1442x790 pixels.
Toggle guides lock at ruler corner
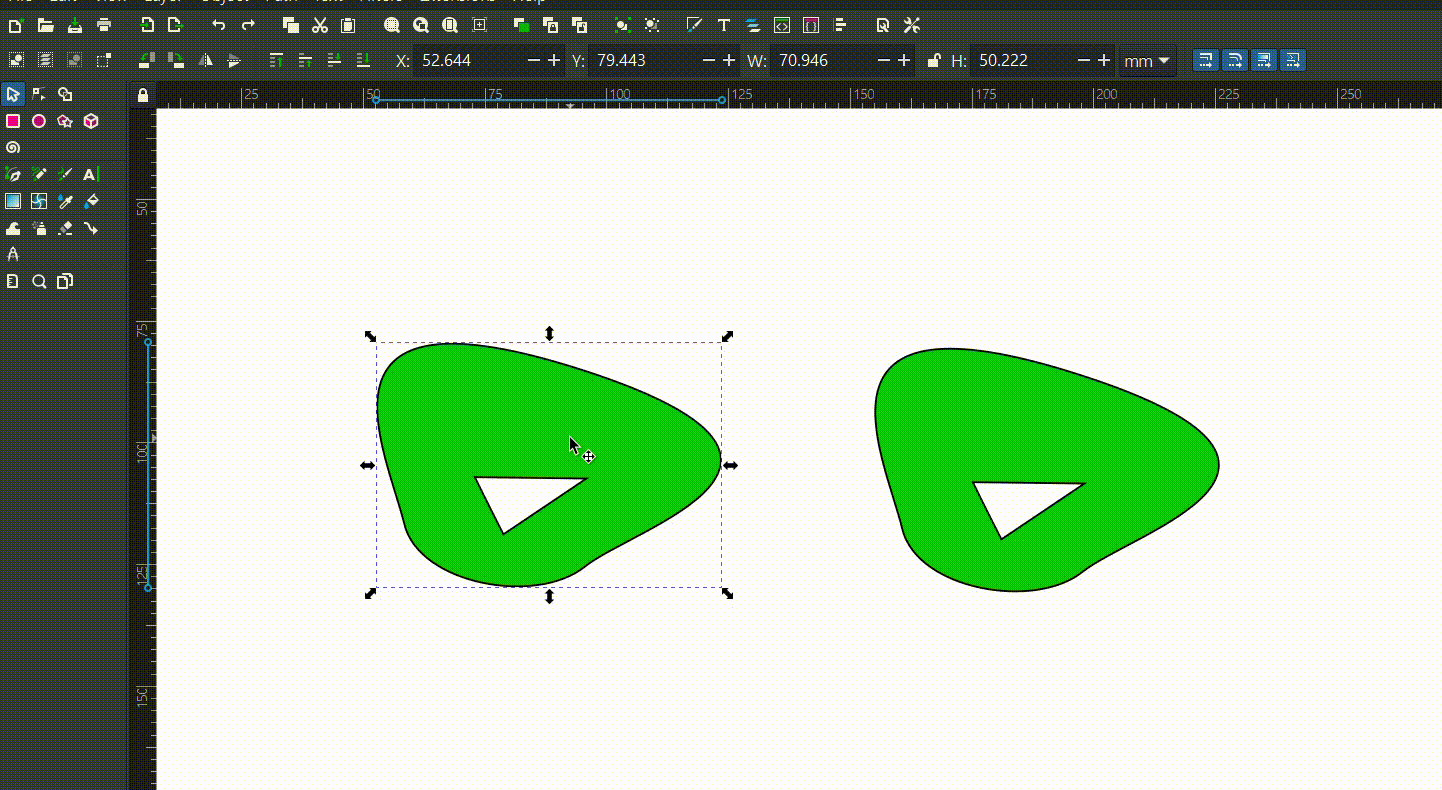pyautogui.click(x=143, y=96)
